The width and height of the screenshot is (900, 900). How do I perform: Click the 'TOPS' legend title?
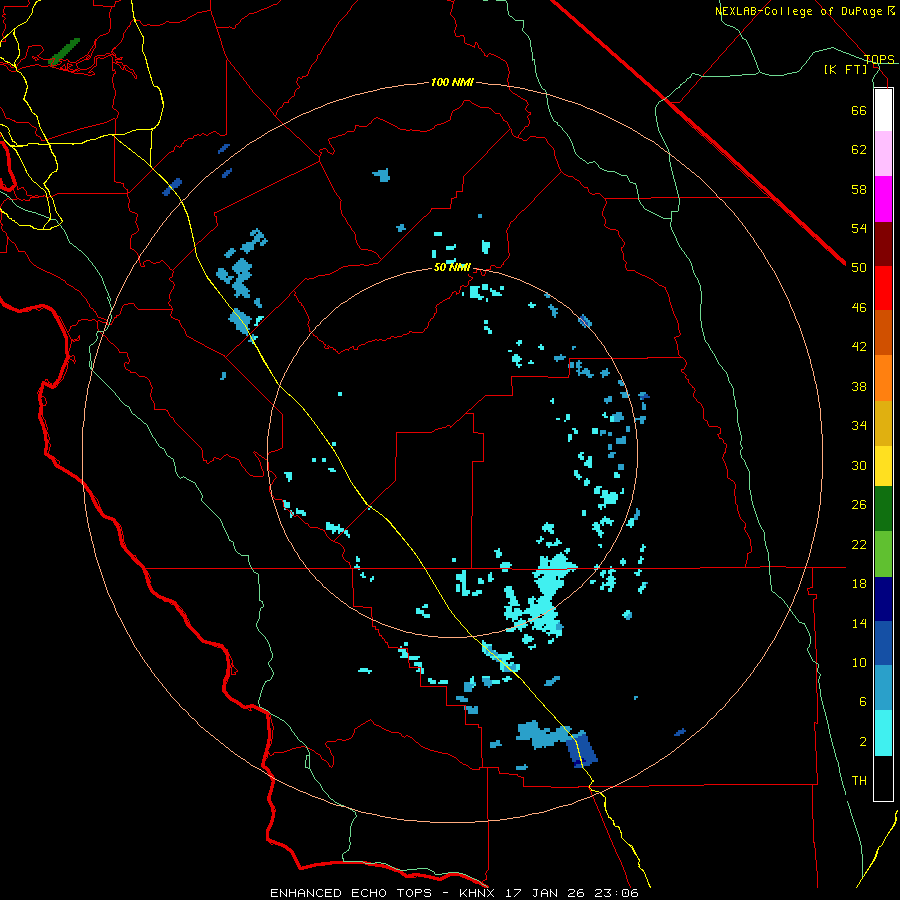pyautogui.click(x=879, y=59)
